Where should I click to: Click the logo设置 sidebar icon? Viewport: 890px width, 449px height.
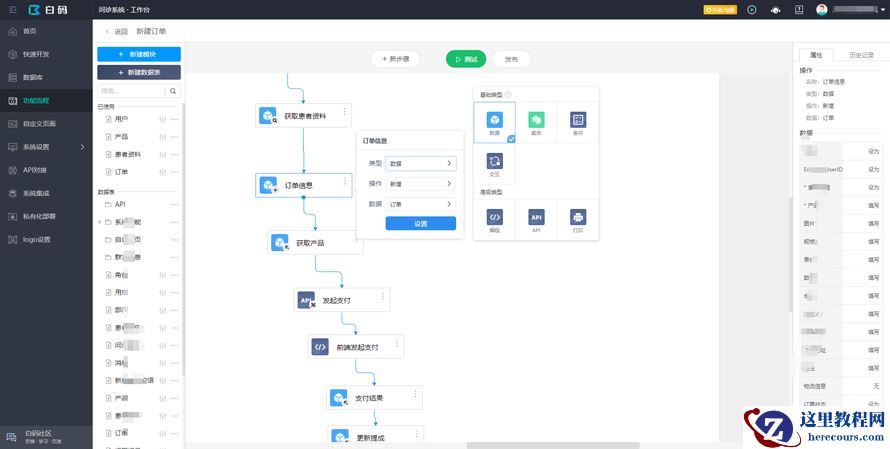[x=12, y=240]
